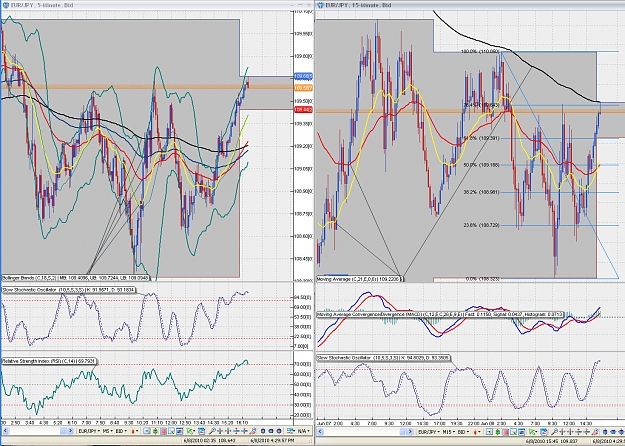Click the magnifier-chart icon after the red square in left toolbar
The height and width of the screenshot is (446, 625).
click(x=171, y=431)
